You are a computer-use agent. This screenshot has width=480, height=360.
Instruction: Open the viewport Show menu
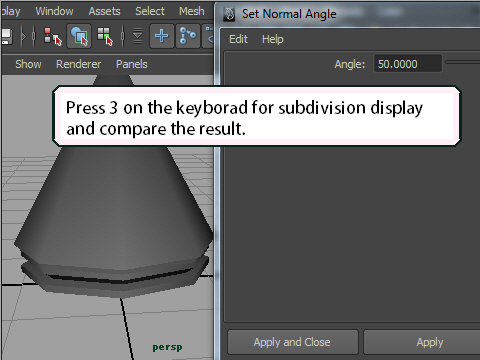(28, 64)
